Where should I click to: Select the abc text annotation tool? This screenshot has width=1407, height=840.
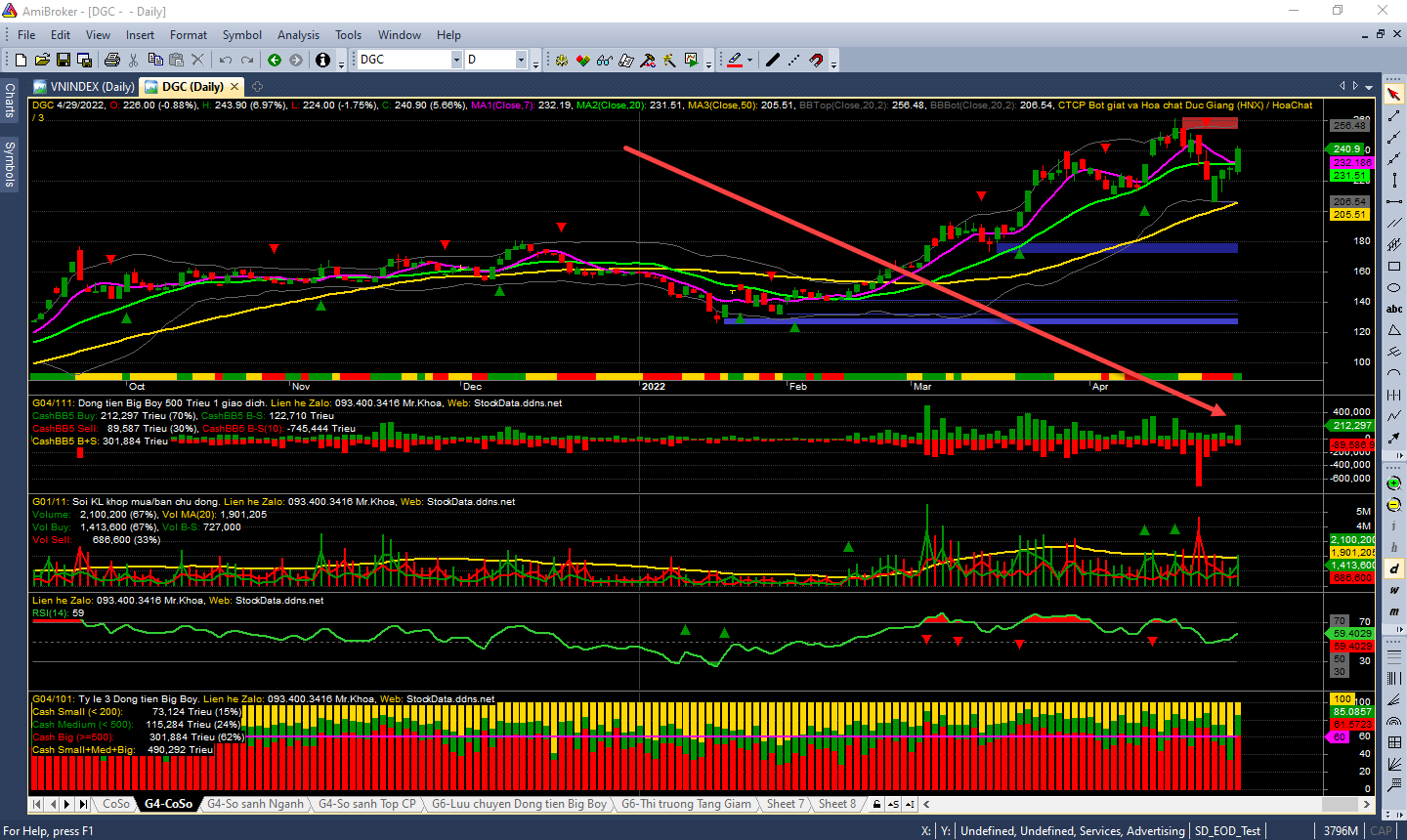[x=1394, y=309]
